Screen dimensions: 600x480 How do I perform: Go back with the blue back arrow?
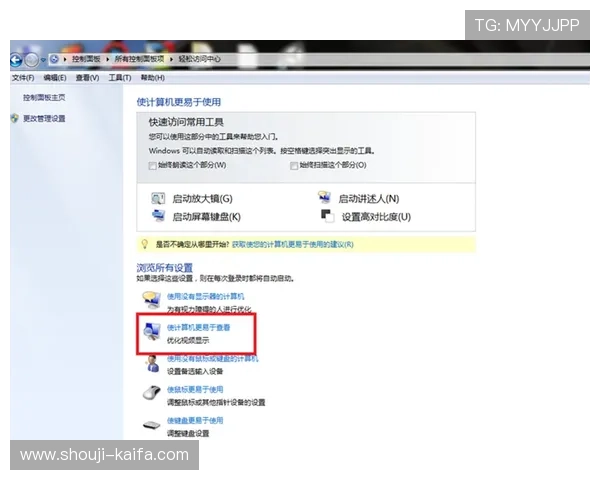16,60
